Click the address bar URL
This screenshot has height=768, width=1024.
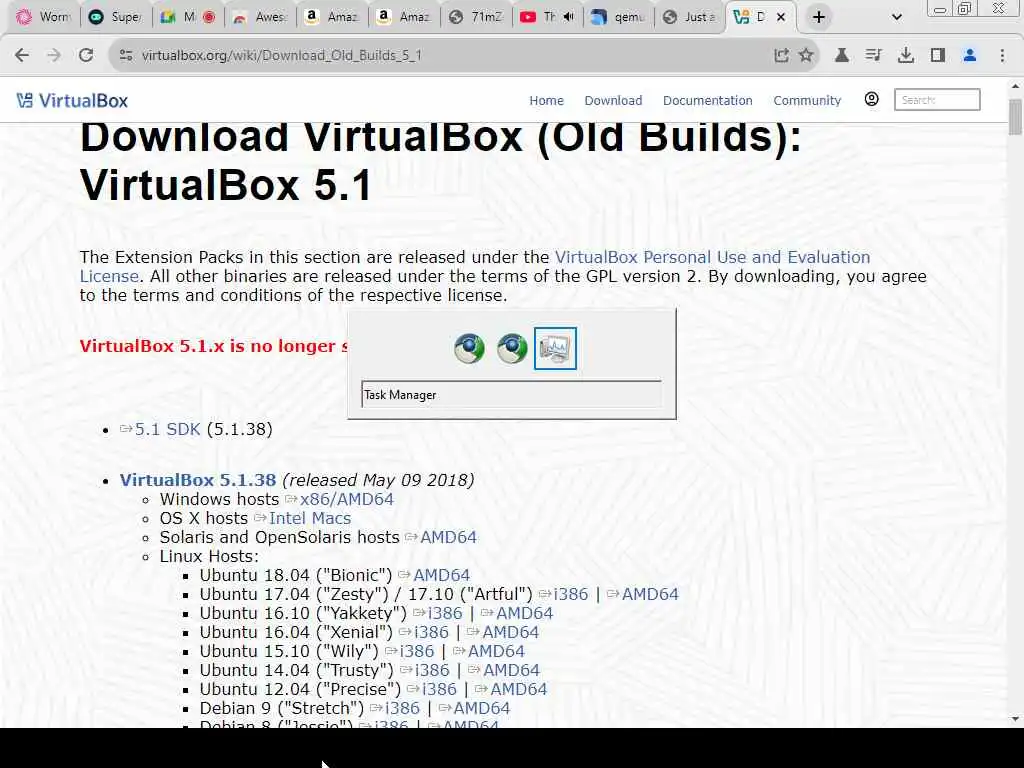pos(281,56)
